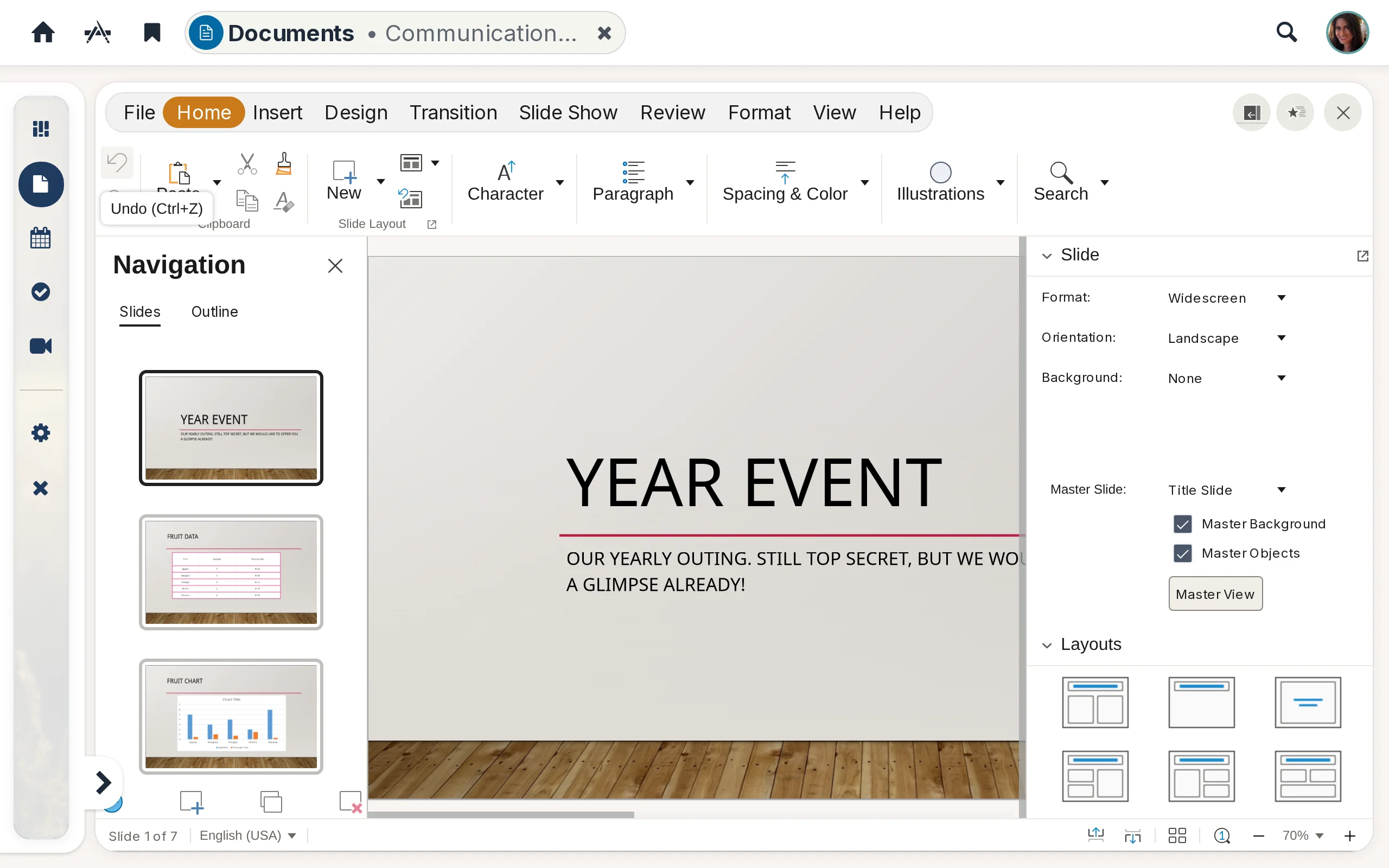Switch to the Outline tab in Navigation
The width and height of the screenshot is (1389, 868).
click(214, 312)
